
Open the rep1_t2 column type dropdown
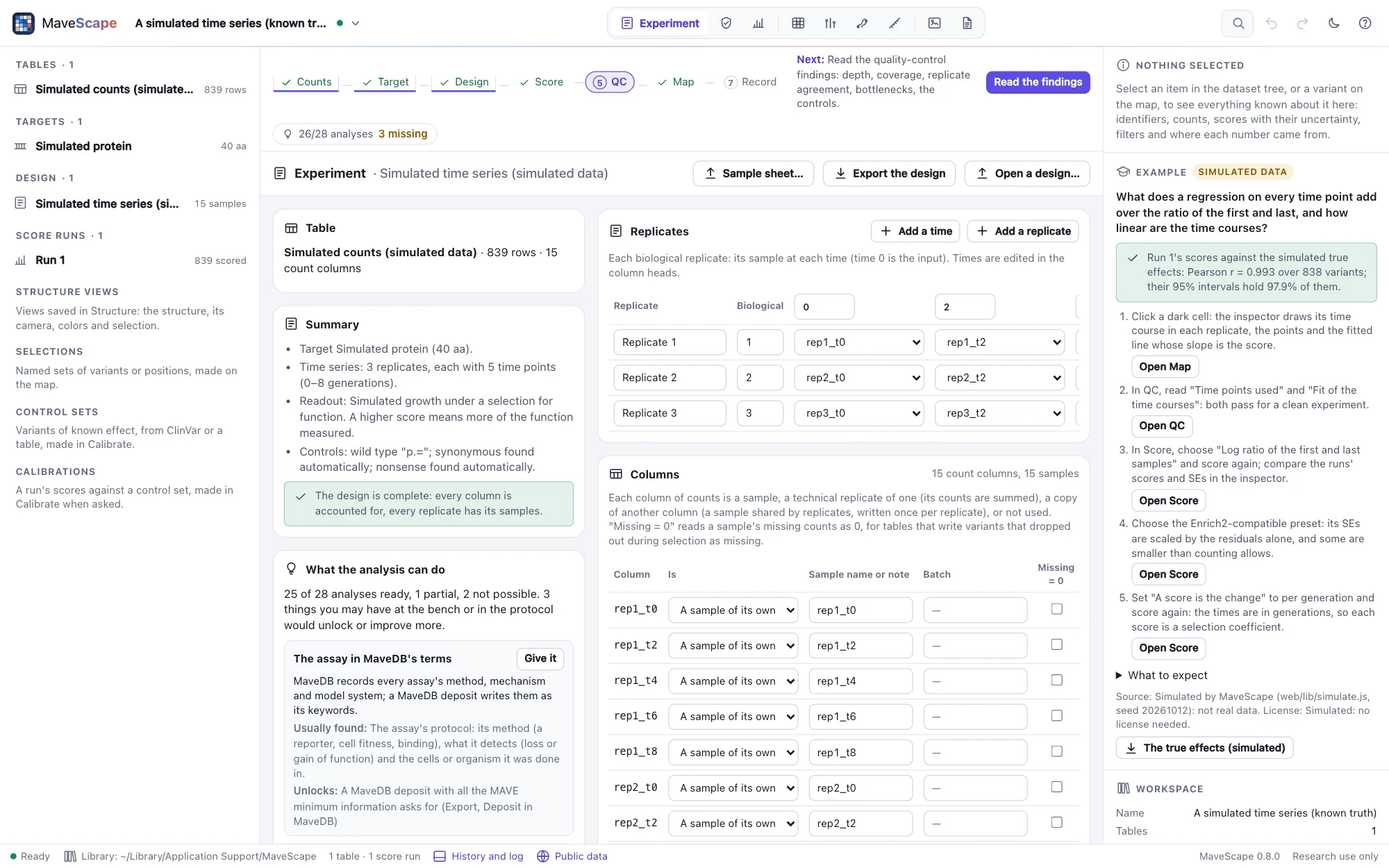tap(733, 646)
